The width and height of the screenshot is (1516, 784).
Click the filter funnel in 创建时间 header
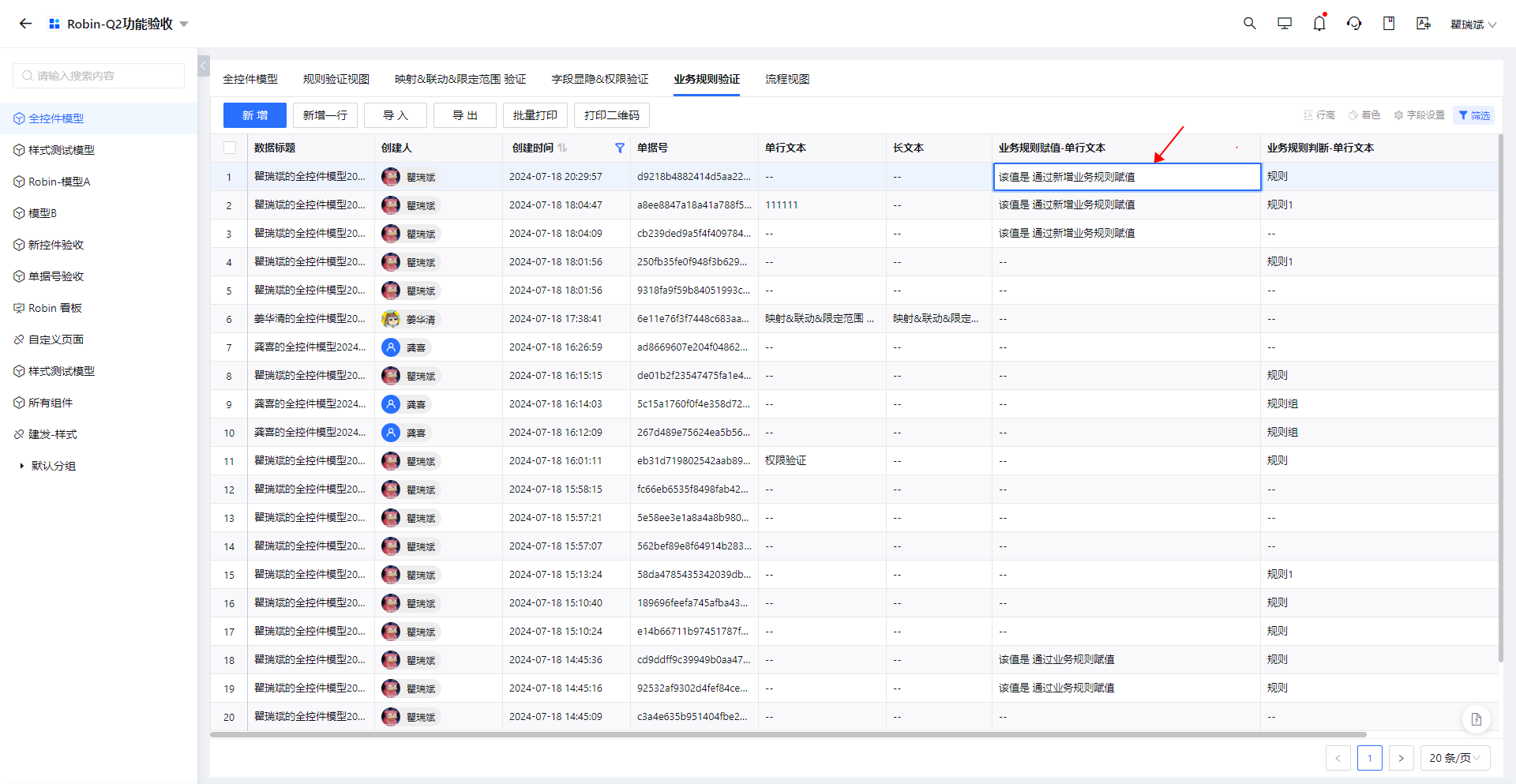620,148
